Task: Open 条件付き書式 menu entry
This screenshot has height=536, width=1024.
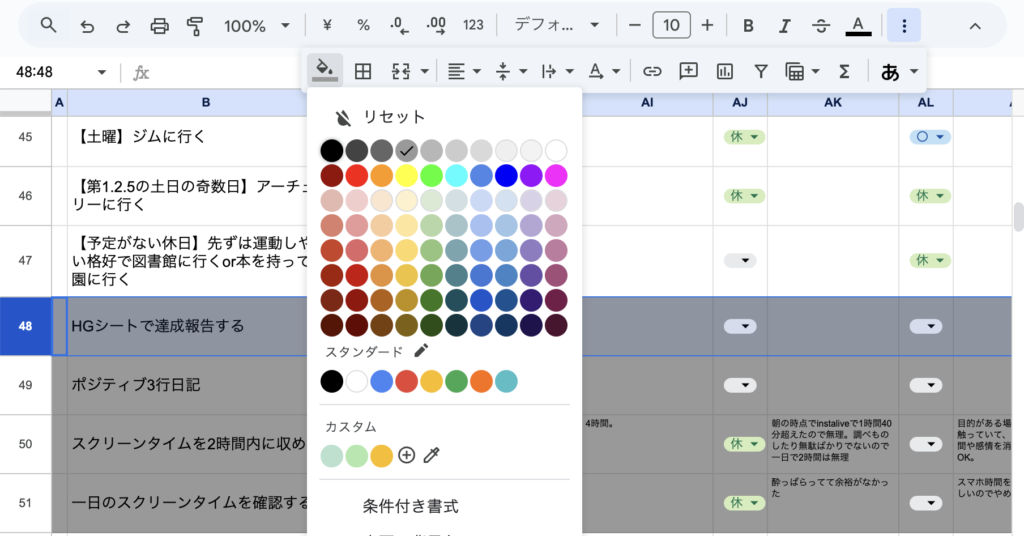Action: pyautogui.click(x=410, y=506)
